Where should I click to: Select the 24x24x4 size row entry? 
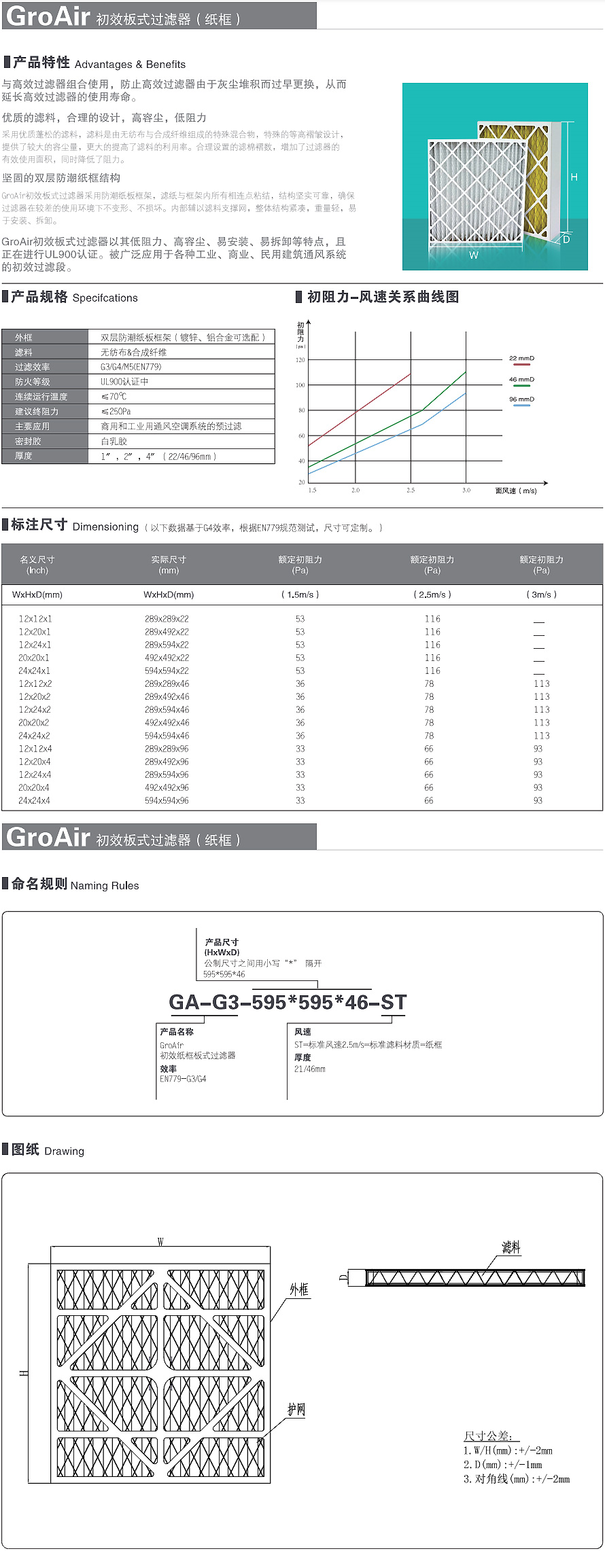(x=35, y=801)
